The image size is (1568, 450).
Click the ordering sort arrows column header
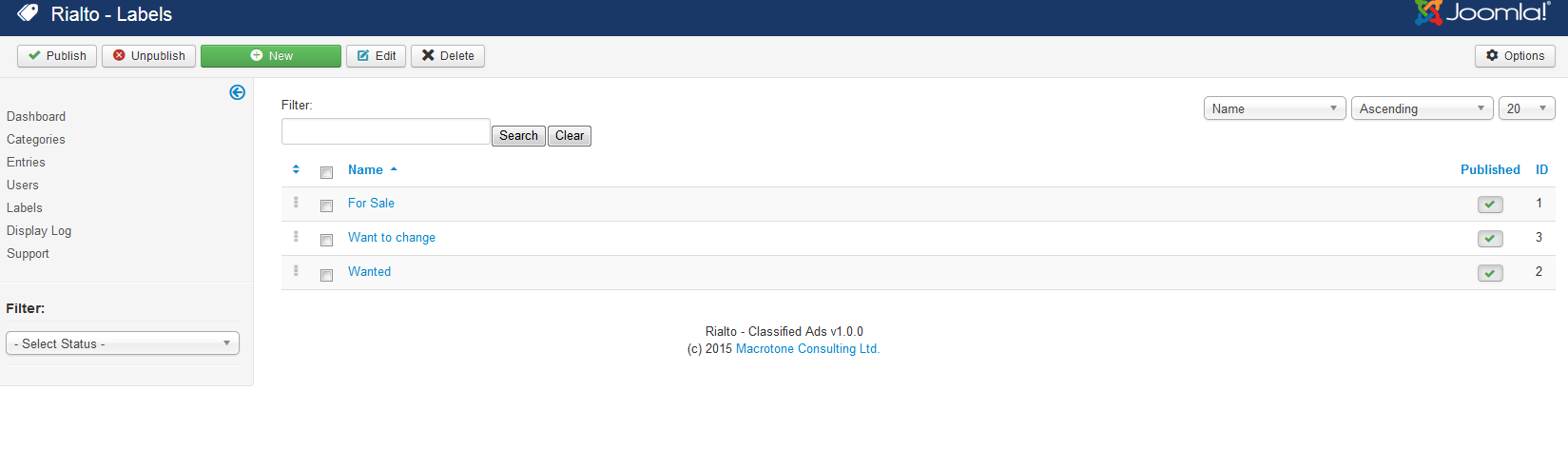296,169
